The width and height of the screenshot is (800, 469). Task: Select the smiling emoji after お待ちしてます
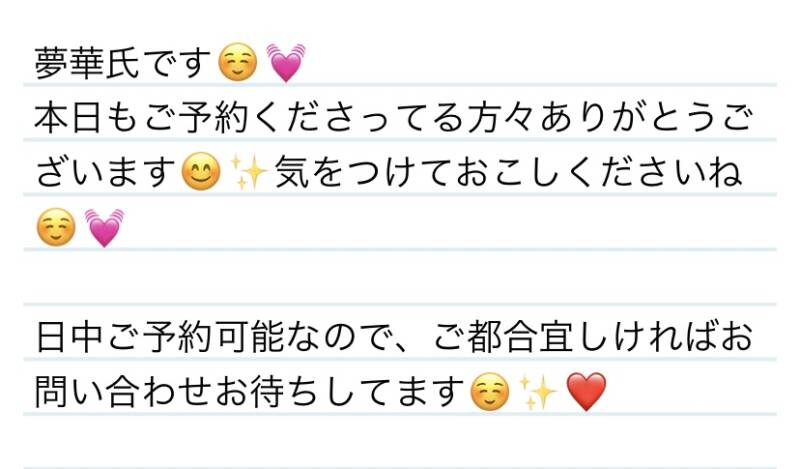[490, 392]
